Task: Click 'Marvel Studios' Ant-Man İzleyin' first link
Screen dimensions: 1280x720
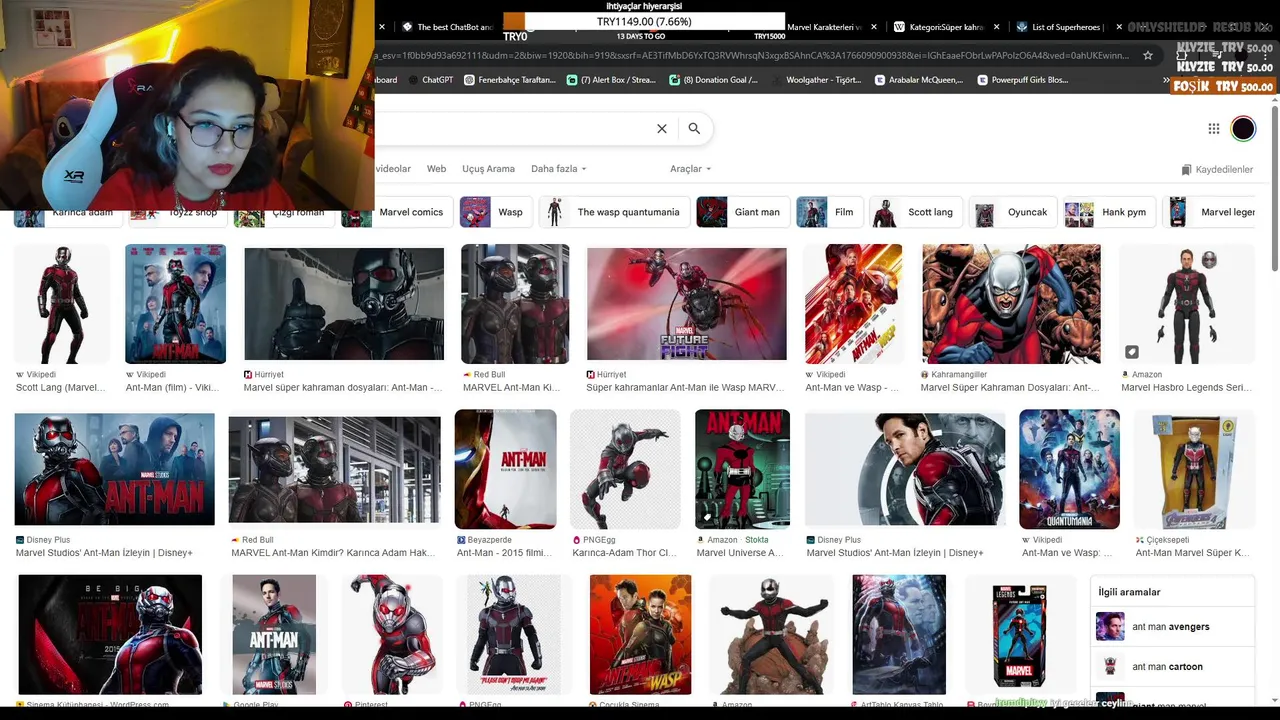Action: (x=104, y=553)
